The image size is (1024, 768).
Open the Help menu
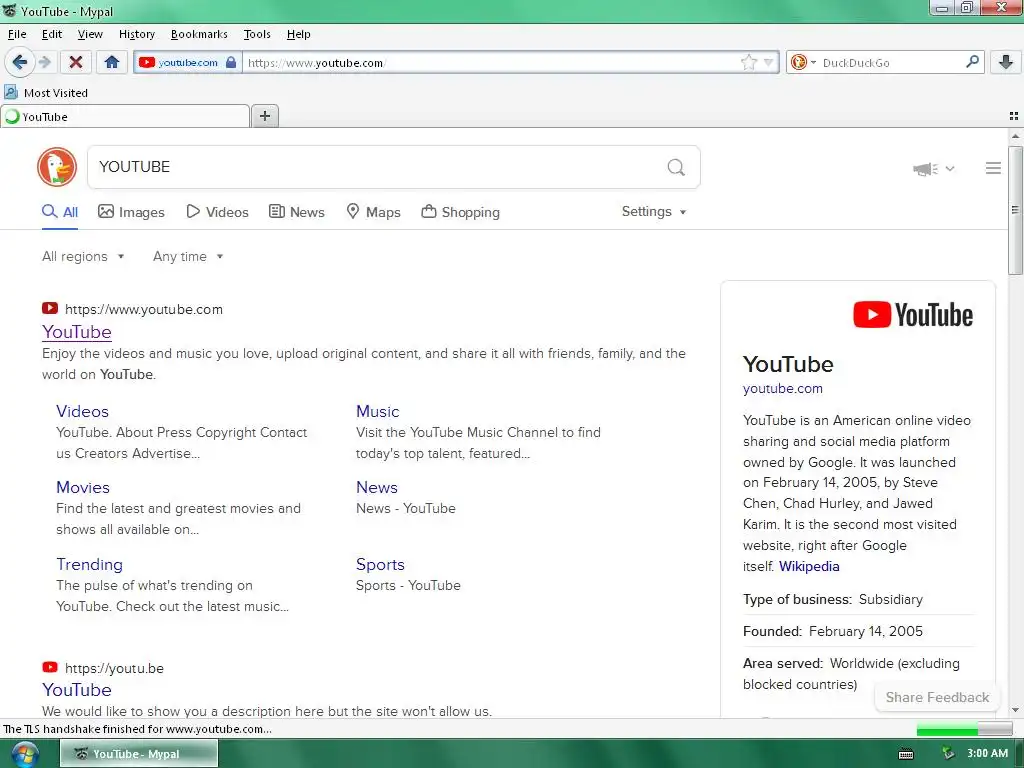298,34
